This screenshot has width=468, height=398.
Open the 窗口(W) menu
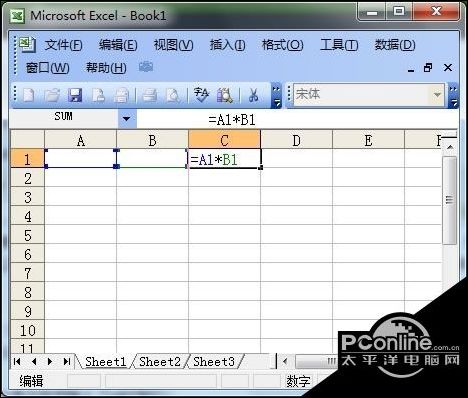47,68
